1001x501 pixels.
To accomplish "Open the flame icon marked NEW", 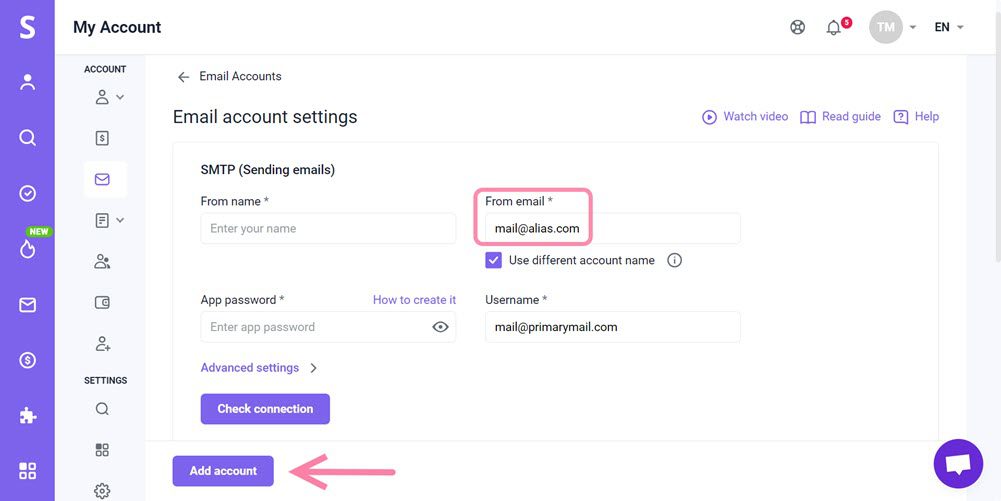I will pyautogui.click(x=28, y=248).
